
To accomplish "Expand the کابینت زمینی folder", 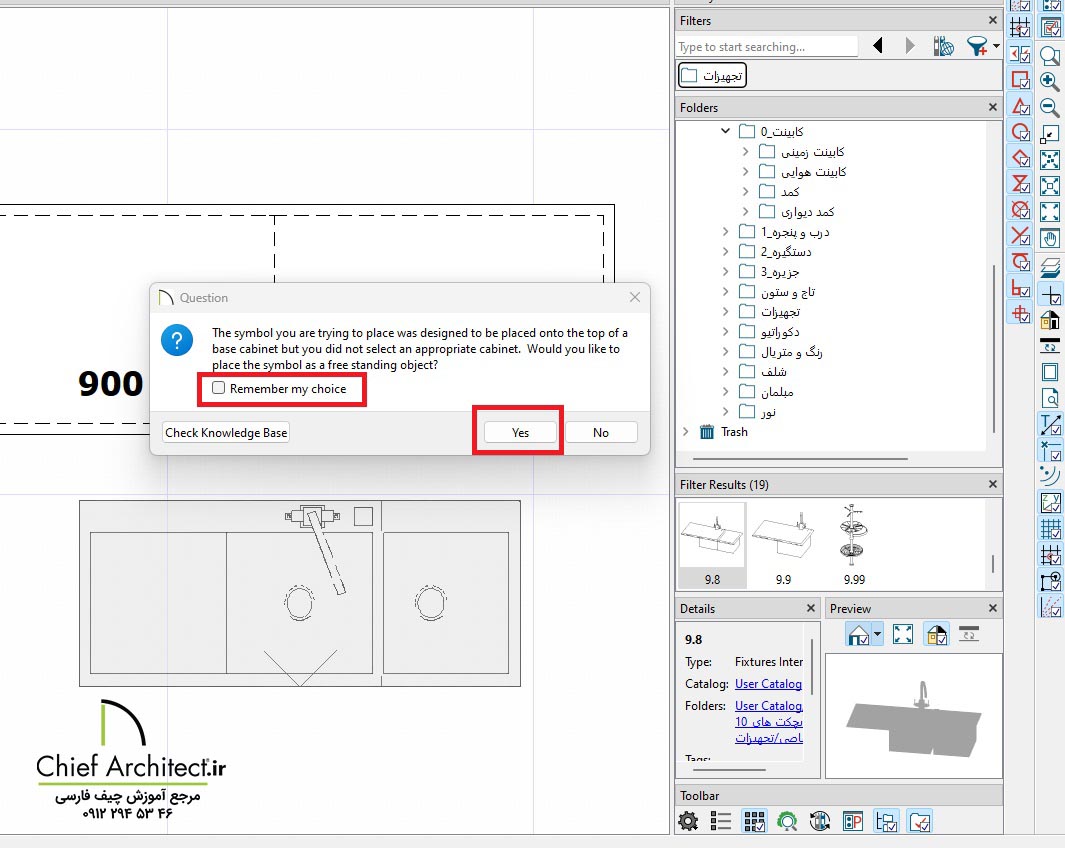I will [746, 152].
